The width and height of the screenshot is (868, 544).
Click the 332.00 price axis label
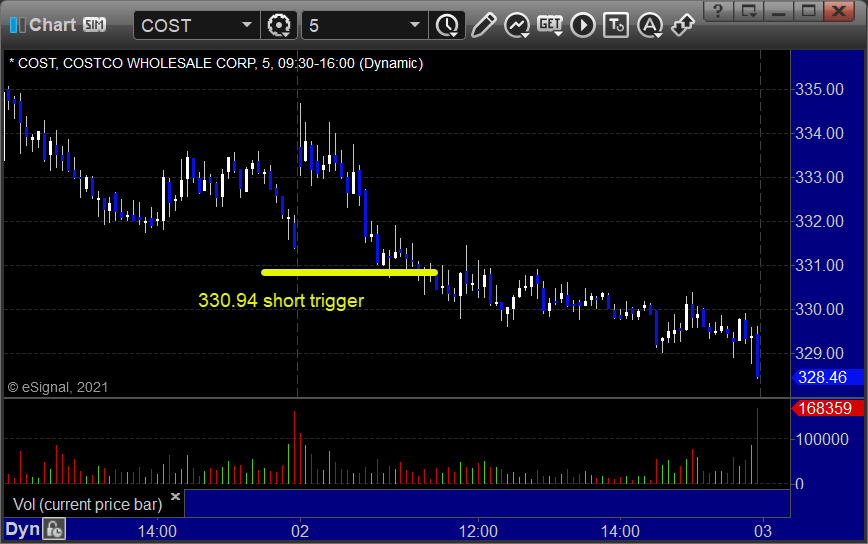[819, 221]
